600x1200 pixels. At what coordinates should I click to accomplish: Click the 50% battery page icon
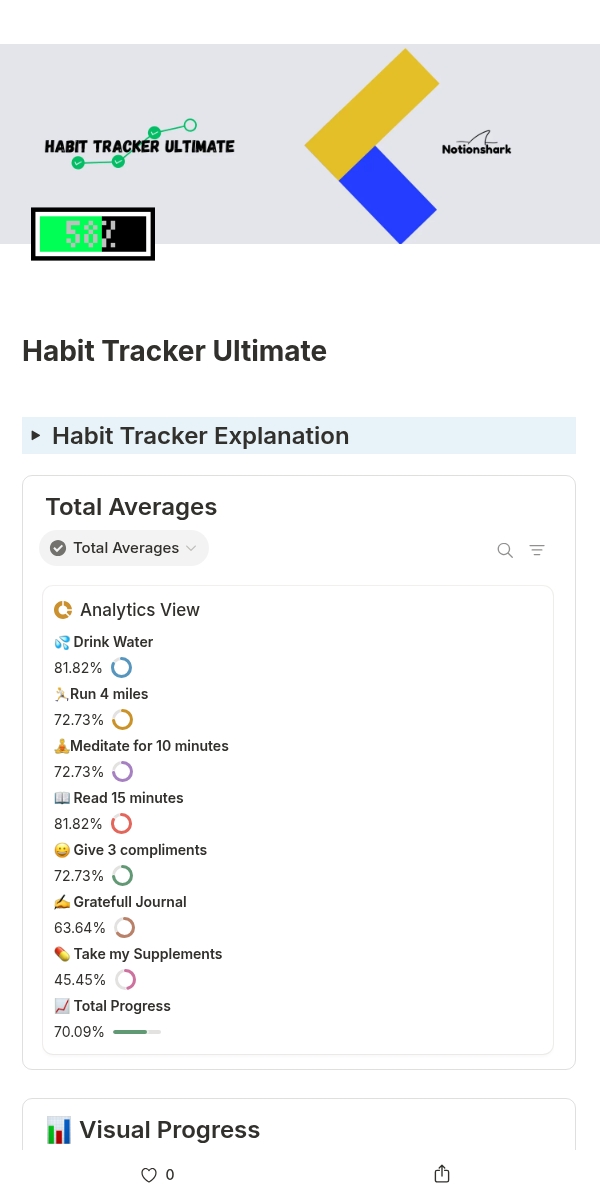point(93,234)
